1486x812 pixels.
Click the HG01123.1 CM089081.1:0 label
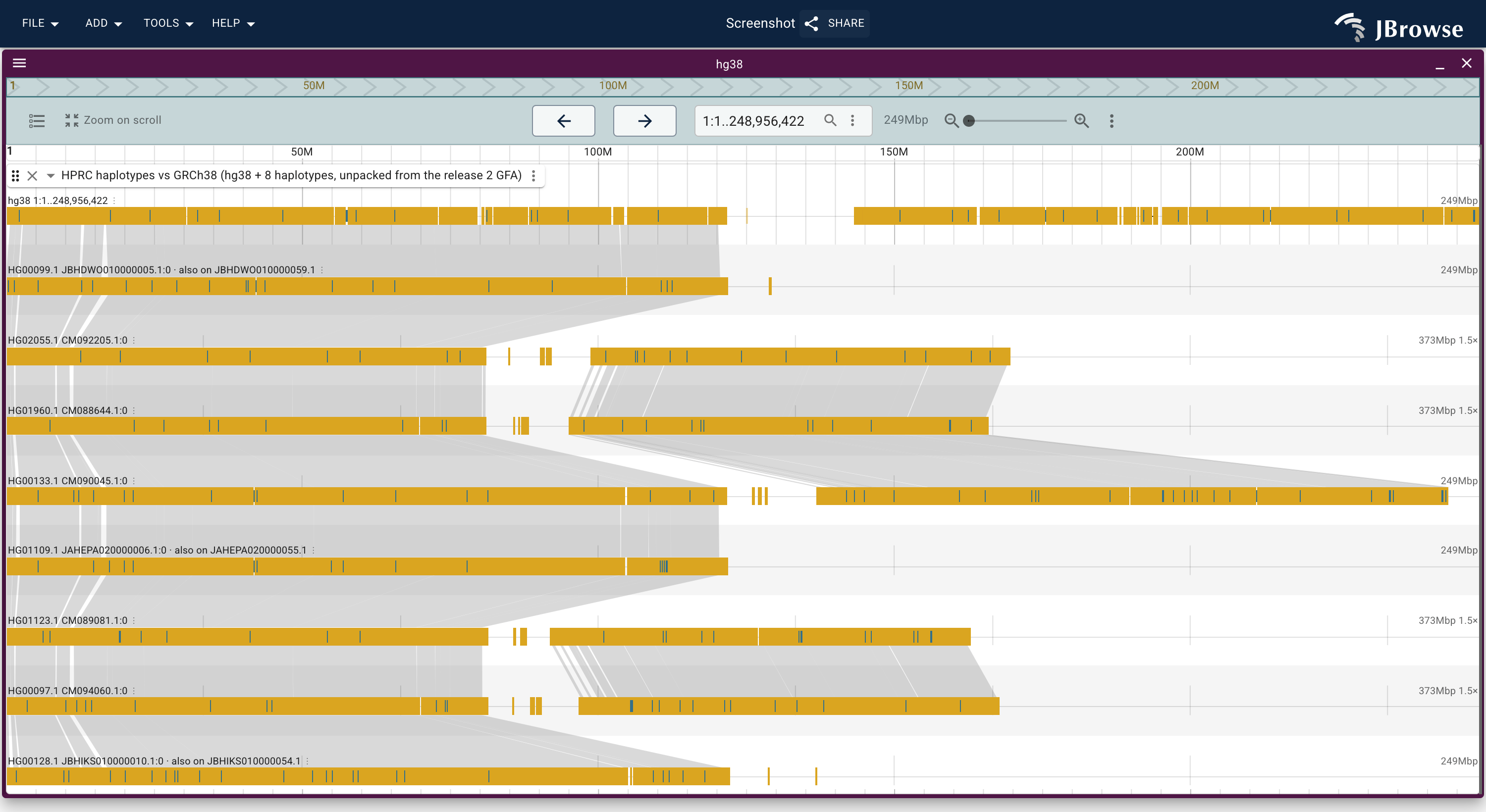click(67, 620)
